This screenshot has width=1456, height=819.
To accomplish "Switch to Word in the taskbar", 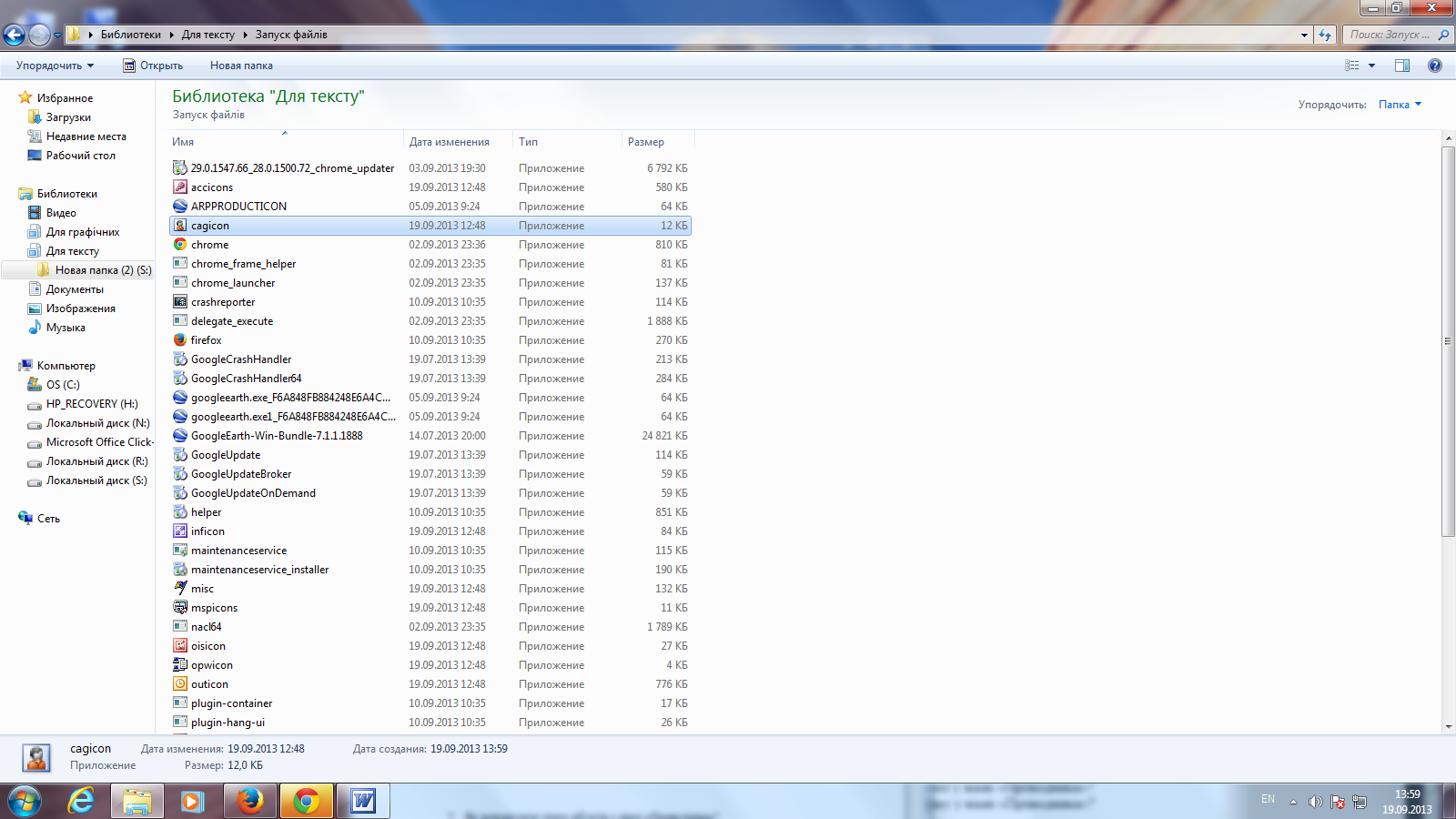I will pos(363,801).
